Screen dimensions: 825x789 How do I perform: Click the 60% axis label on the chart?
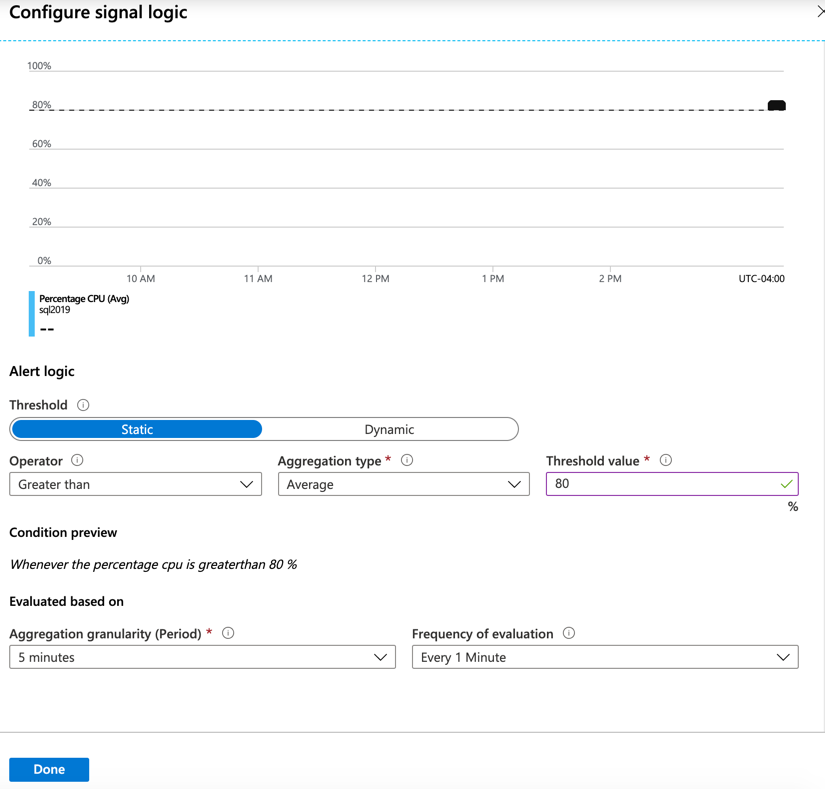pyautogui.click(x=42, y=144)
